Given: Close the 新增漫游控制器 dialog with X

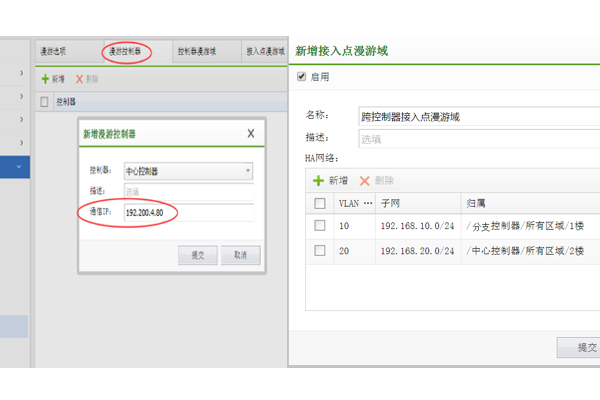Looking at the screenshot, I should click(250, 133).
